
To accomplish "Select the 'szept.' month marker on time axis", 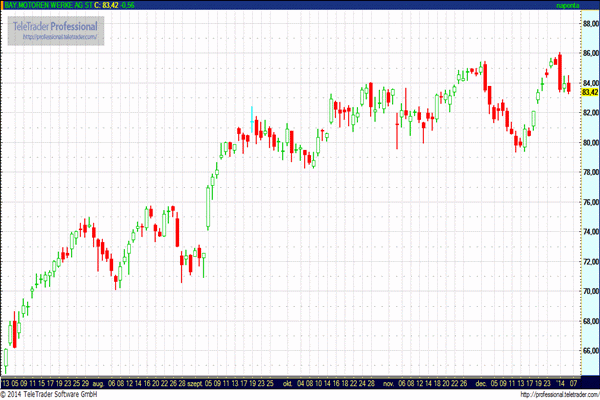I will pyautogui.click(x=195, y=384).
